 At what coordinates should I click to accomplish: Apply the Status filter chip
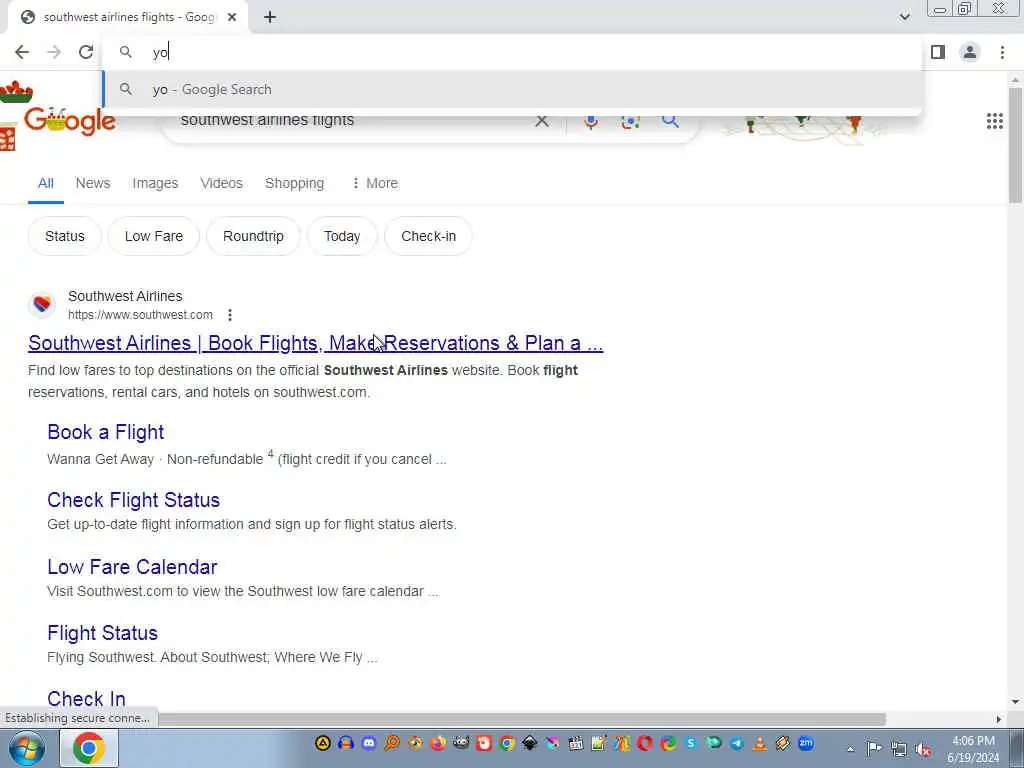pyautogui.click(x=65, y=236)
